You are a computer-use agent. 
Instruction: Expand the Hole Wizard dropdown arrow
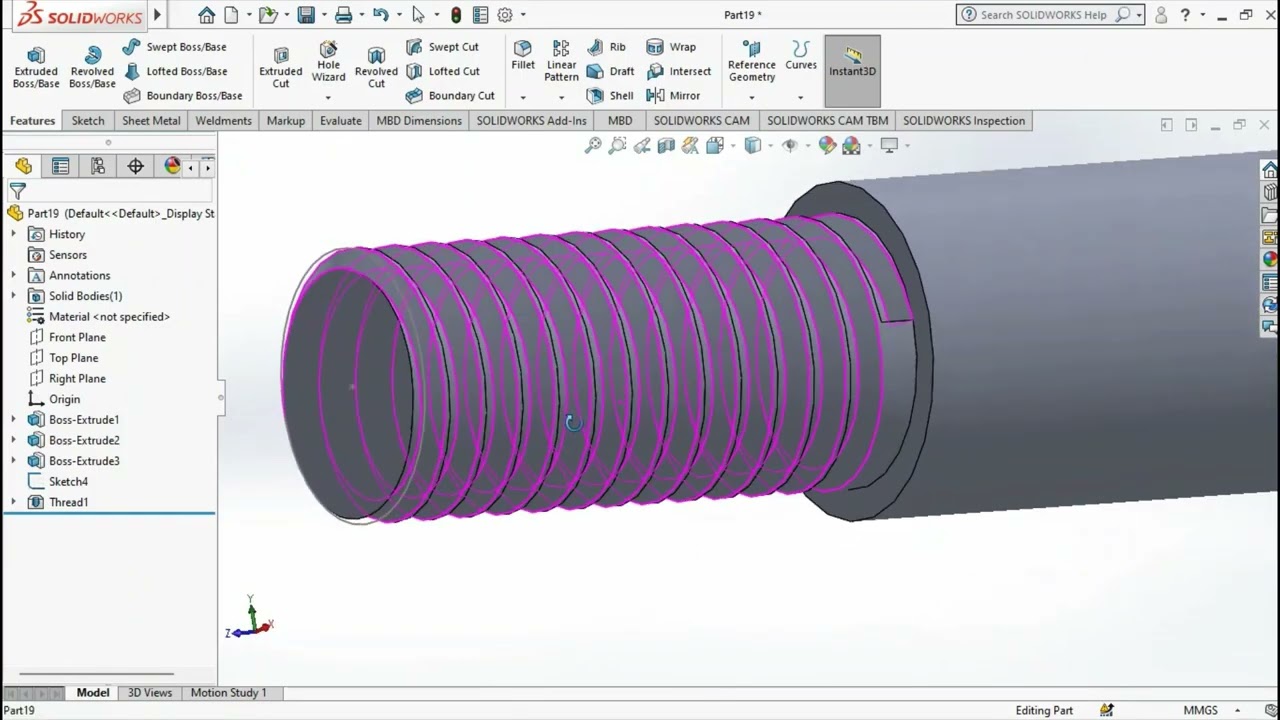click(x=328, y=97)
